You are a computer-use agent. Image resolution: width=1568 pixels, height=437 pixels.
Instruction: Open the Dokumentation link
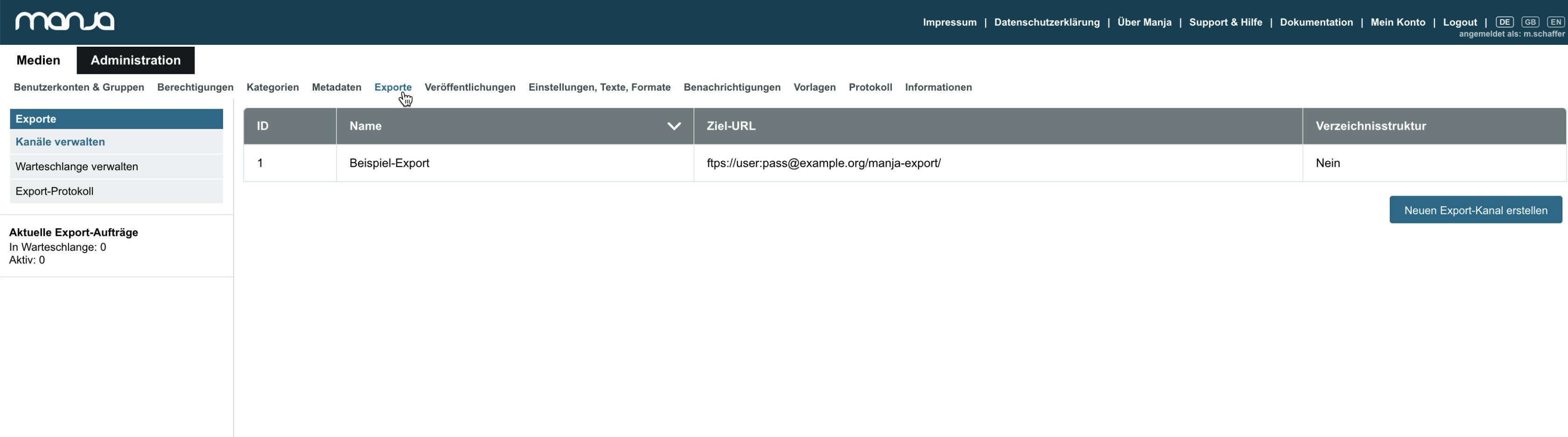1316,22
